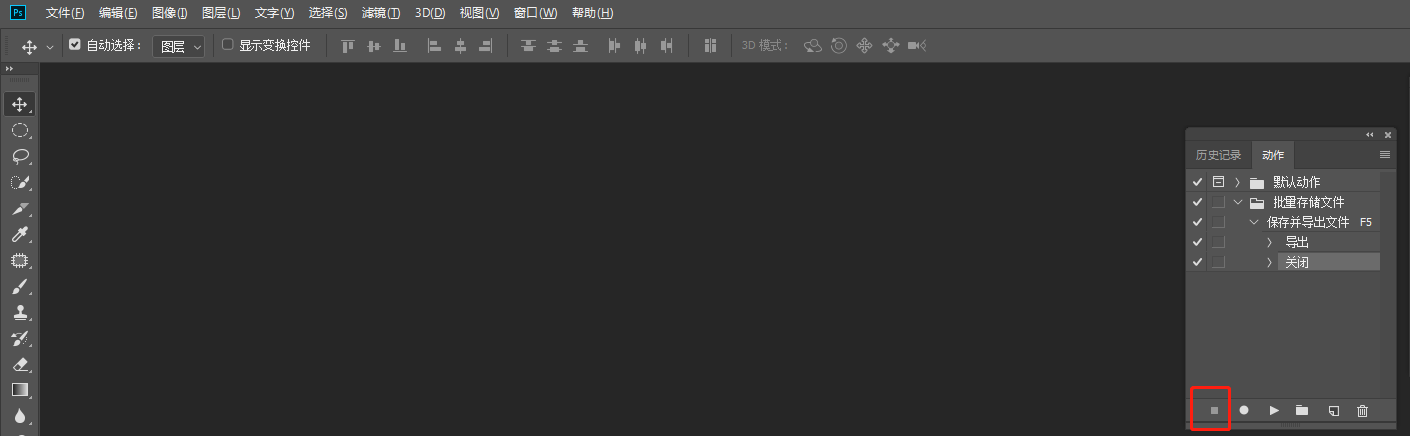The height and width of the screenshot is (436, 1410).
Task: Click the stop recording button in Actions panel
Action: pos(1214,410)
